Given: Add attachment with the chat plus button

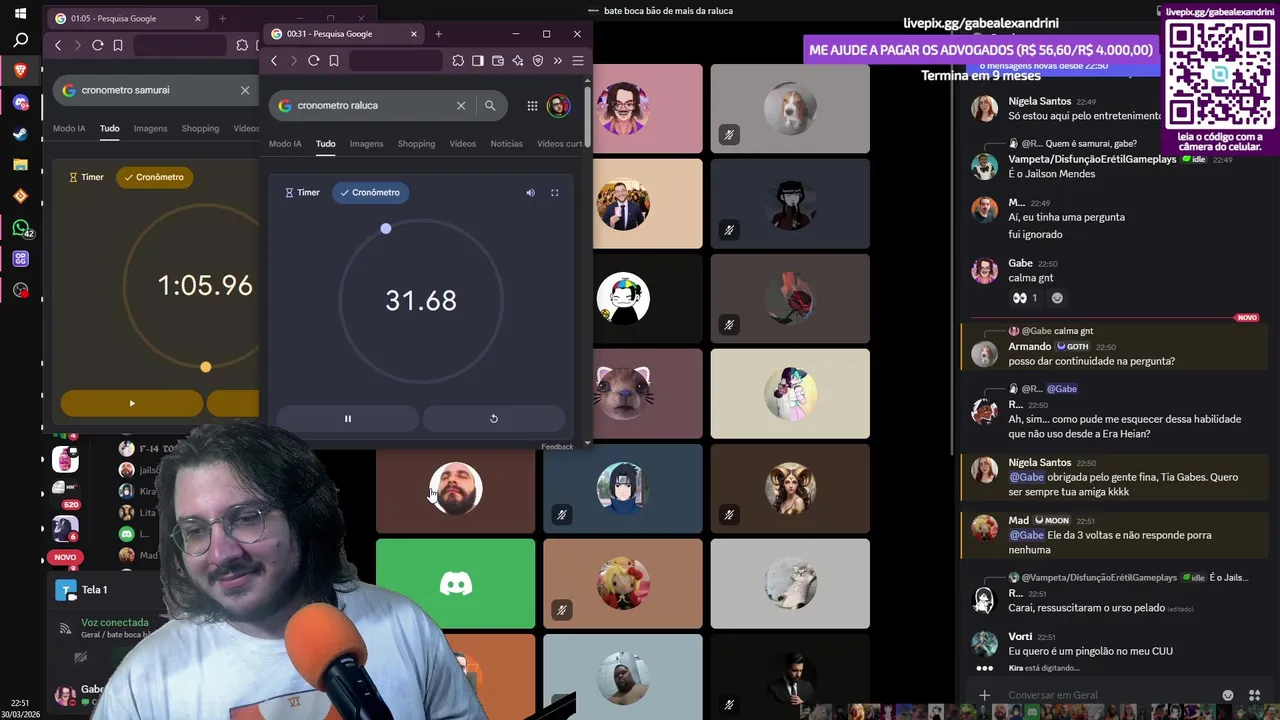Looking at the screenshot, I should coord(984,695).
